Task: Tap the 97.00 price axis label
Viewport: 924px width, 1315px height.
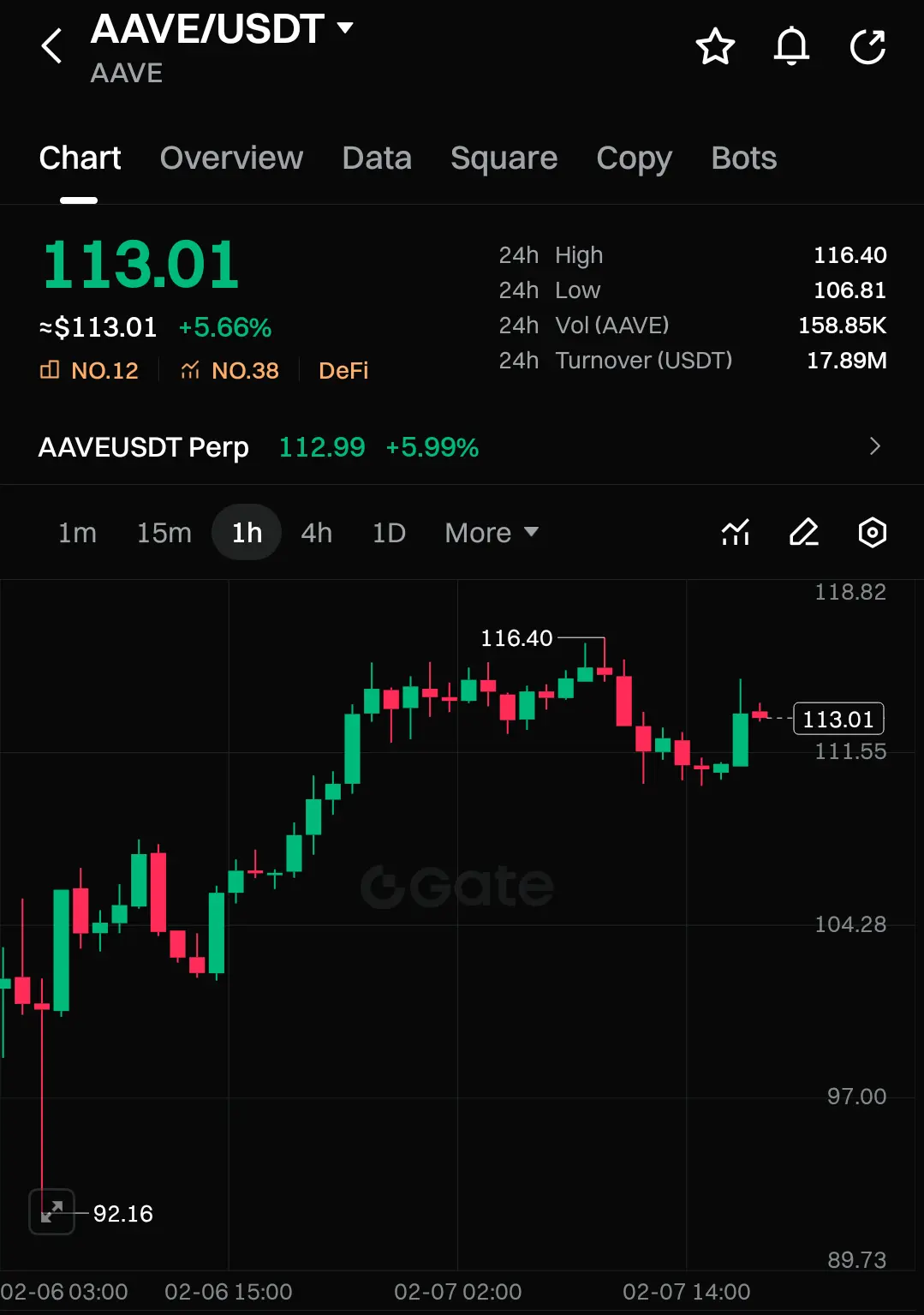Action: [856, 1097]
